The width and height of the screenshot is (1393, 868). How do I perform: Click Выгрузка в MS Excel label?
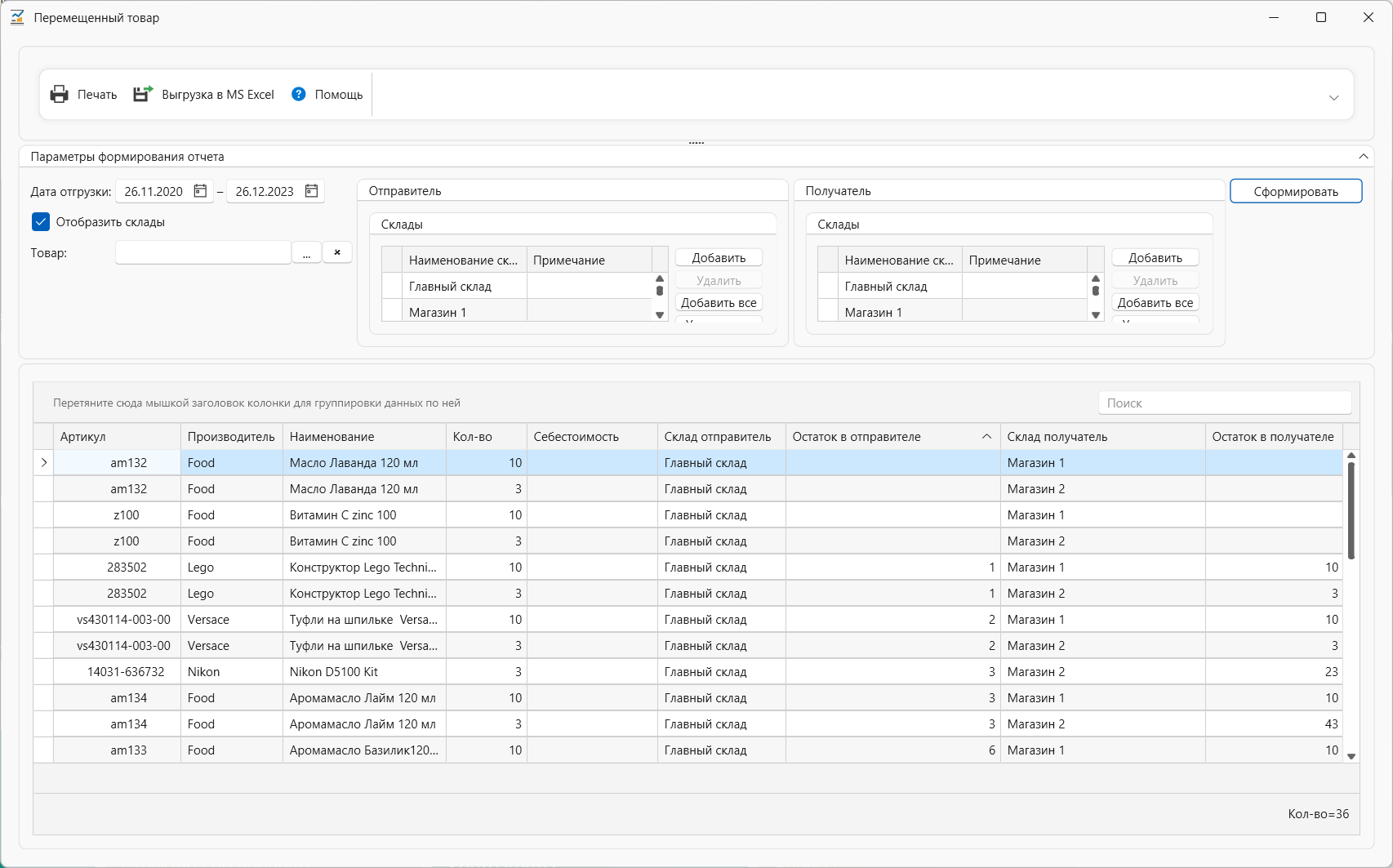pos(218,95)
